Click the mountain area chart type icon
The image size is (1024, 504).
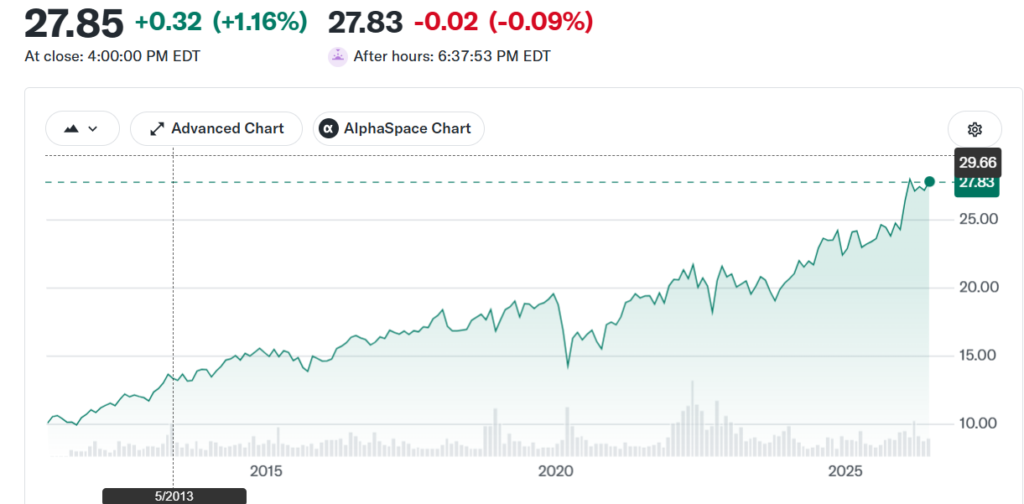[71, 129]
